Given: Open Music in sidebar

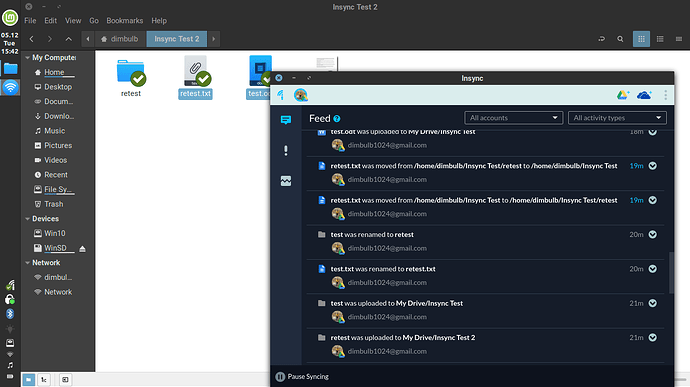Looking at the screenshot, I should (55, 131).
